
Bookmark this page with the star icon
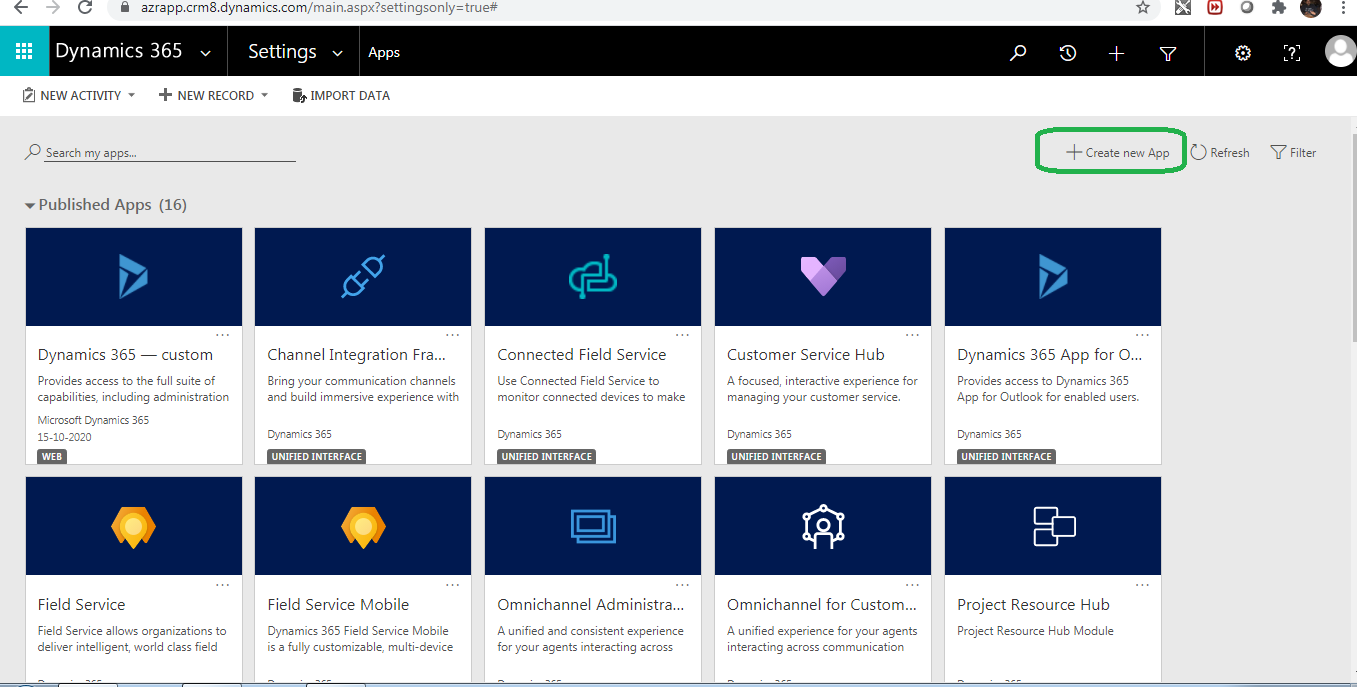[1143, 7]
